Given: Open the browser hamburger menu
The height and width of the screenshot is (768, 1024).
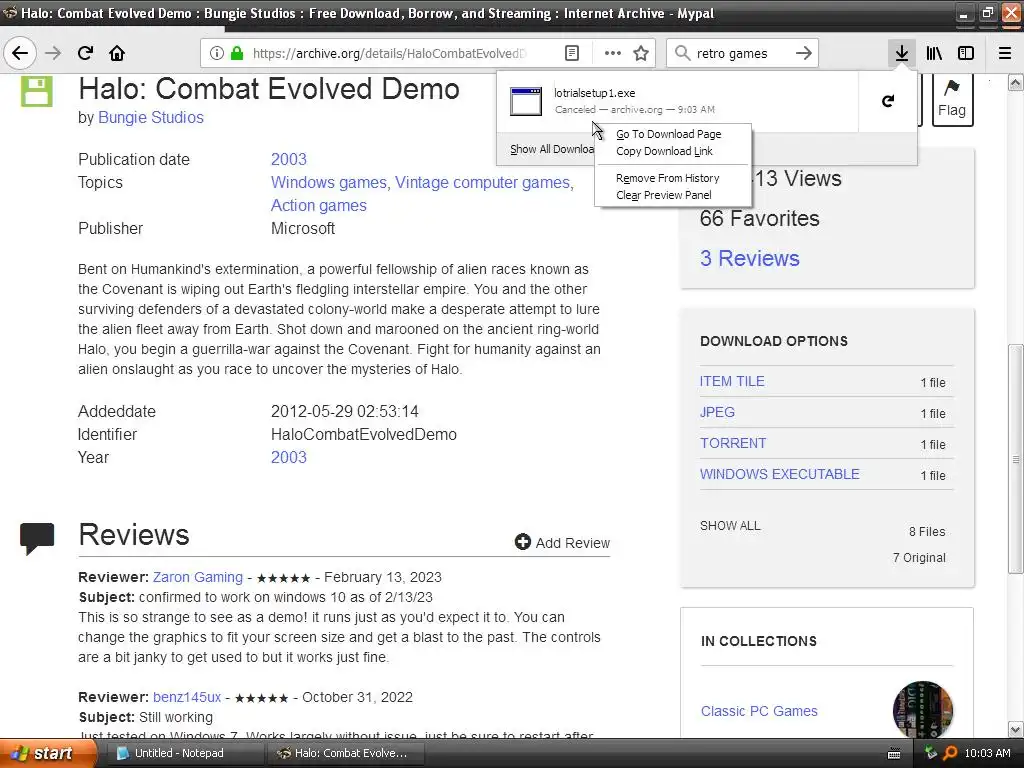Looking at the screenshot, I should (x=1005, y=53).
